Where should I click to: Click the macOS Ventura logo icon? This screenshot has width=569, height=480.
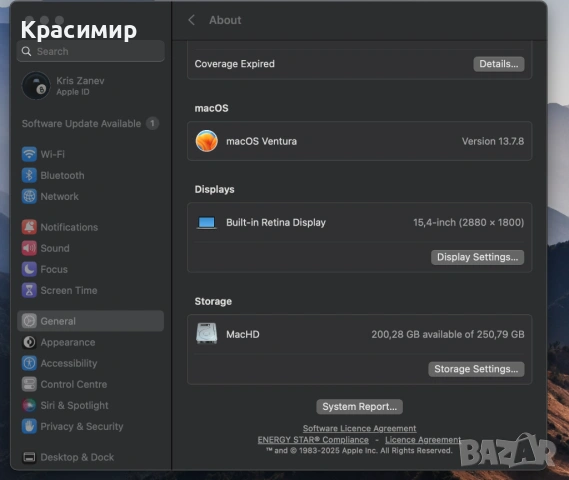coord(207,141)
